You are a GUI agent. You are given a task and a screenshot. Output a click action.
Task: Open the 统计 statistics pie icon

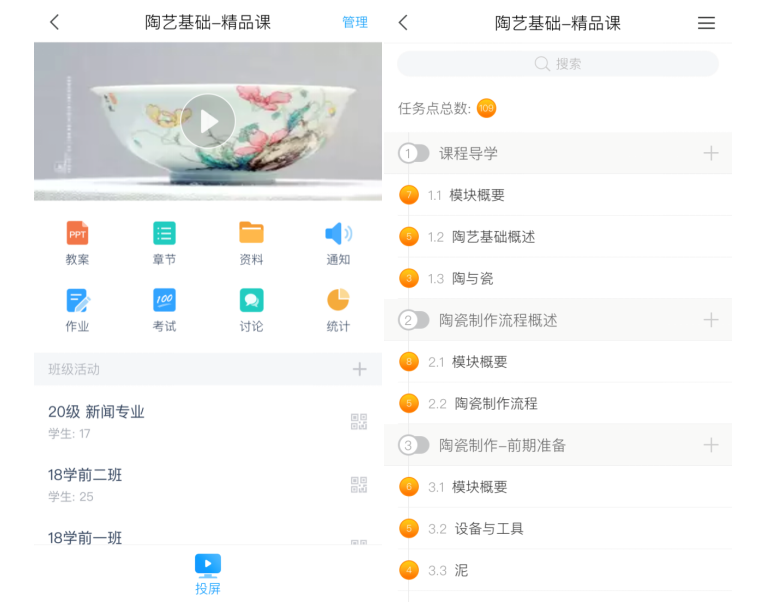338,300
